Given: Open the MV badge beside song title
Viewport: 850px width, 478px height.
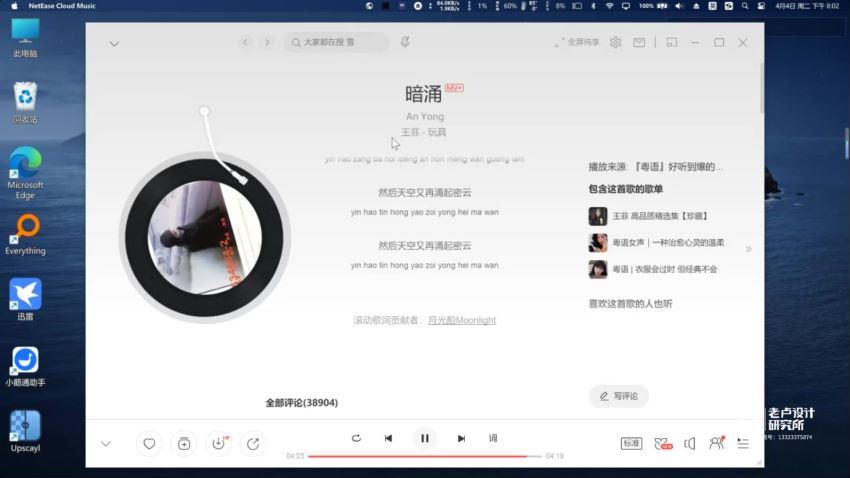Looking at the screenshot, I should click(x=454, y=88).
